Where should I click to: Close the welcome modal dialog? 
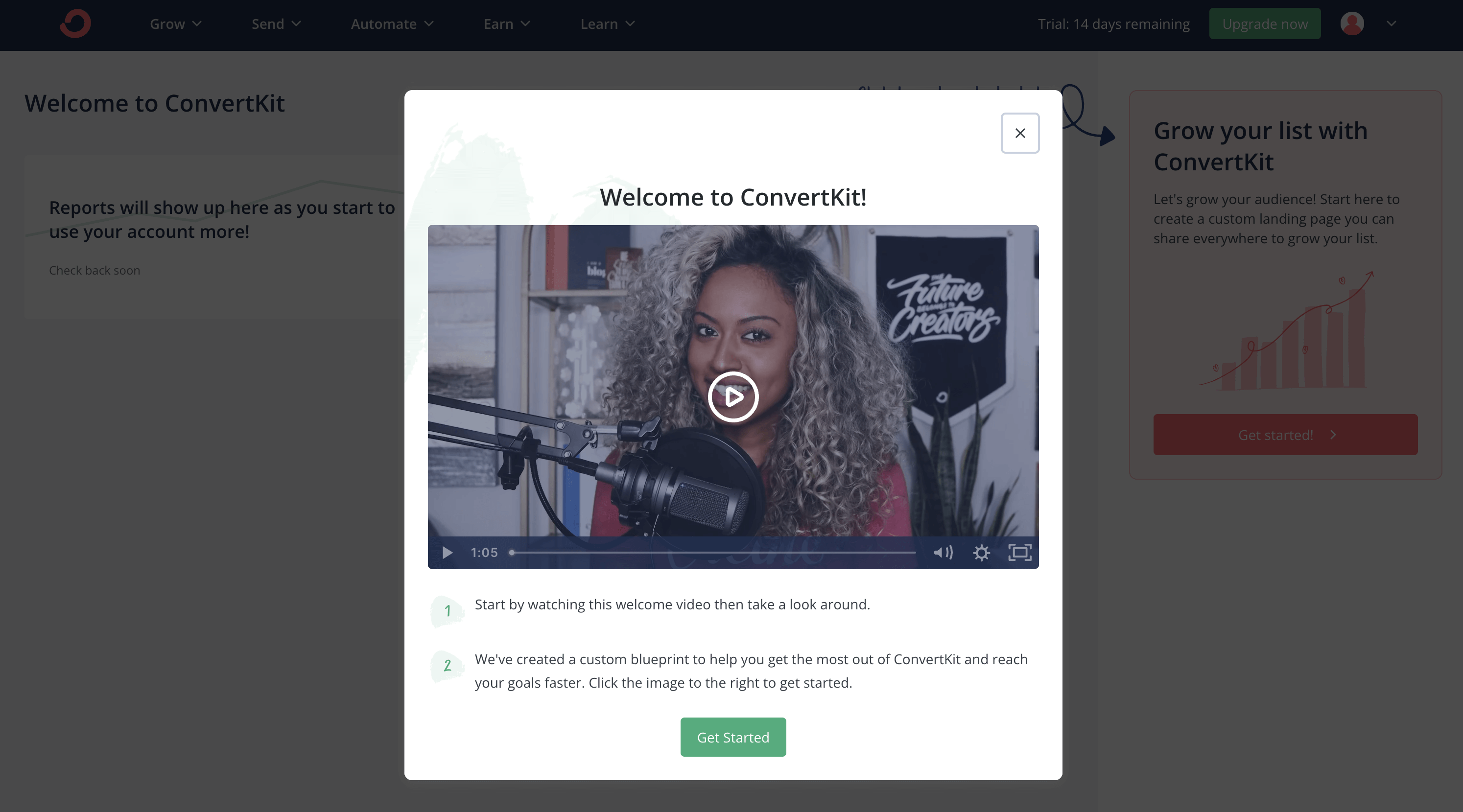tap(1020, 132)
